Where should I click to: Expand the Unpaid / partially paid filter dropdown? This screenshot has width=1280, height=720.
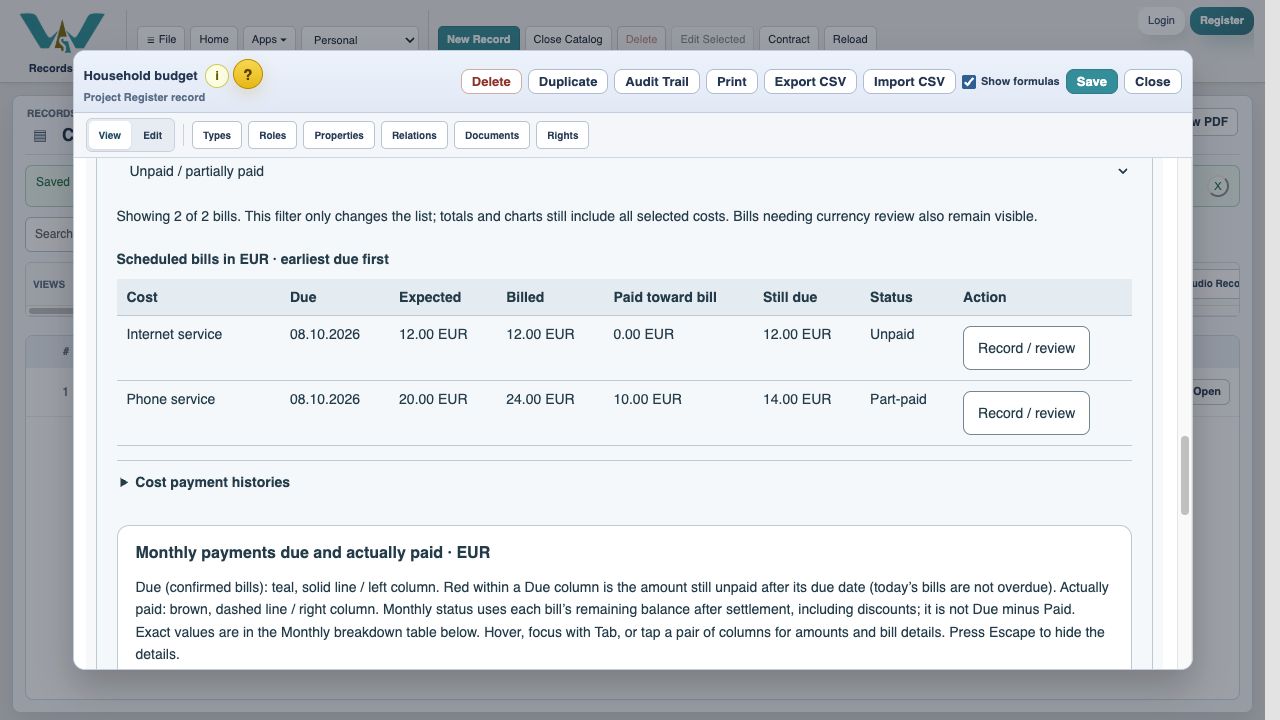624,171
